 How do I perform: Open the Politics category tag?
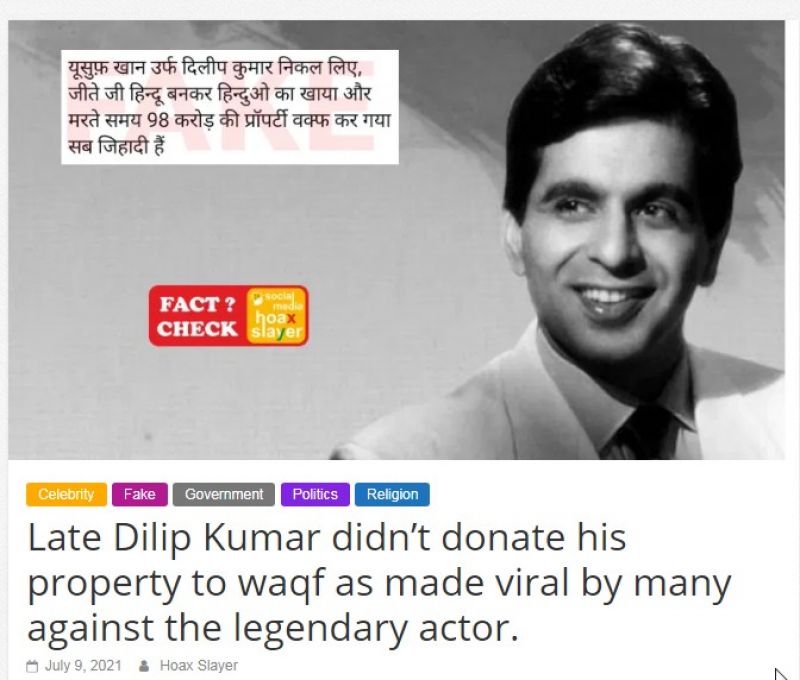[x=315, y=494]
